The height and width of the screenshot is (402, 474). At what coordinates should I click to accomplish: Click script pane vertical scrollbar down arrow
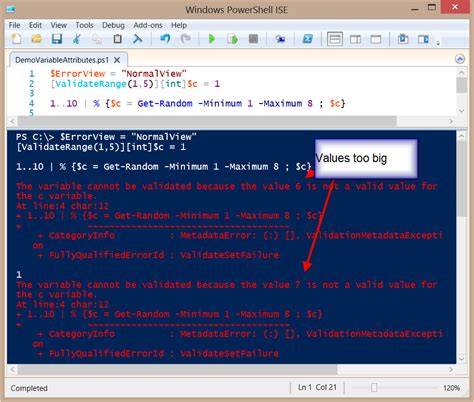(461, 111)
